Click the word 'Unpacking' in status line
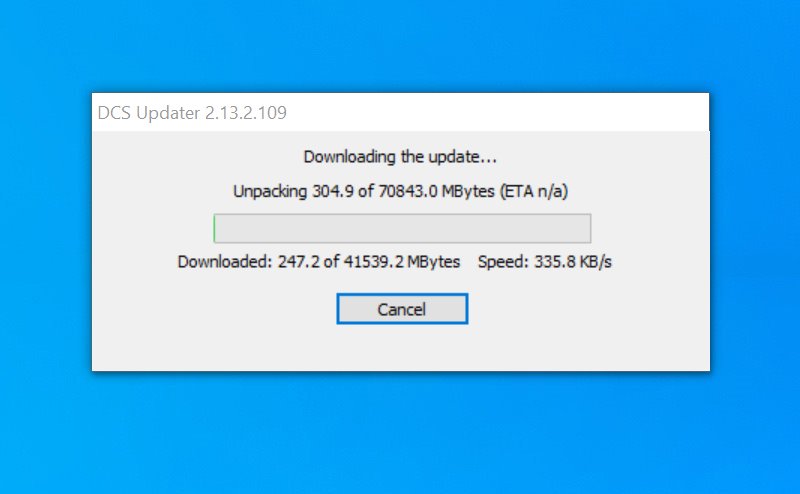 pos(270,191)
